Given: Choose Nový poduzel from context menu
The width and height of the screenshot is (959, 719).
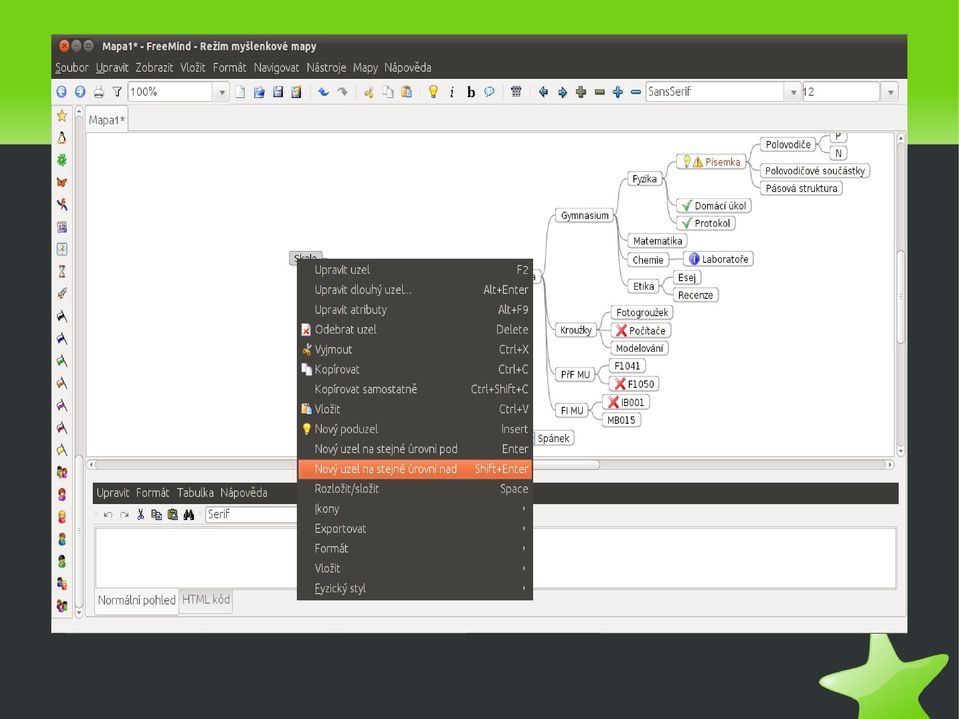Looking at the screenshot, I should [x=415, y=429].
